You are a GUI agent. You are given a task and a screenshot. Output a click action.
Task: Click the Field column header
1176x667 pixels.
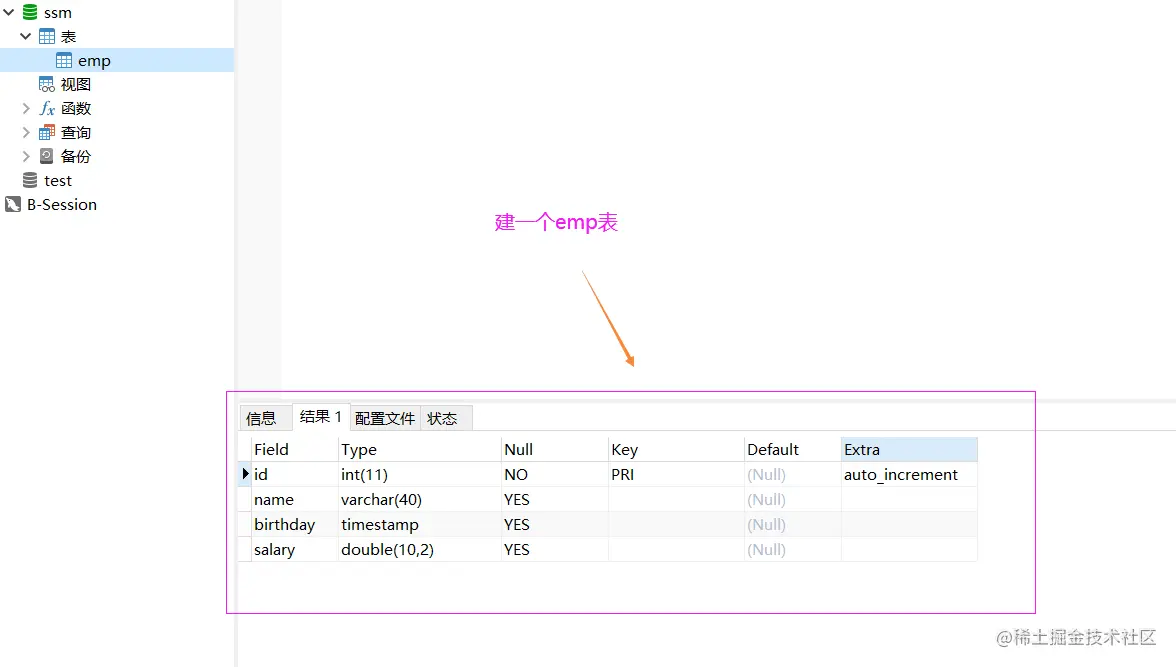295,449
